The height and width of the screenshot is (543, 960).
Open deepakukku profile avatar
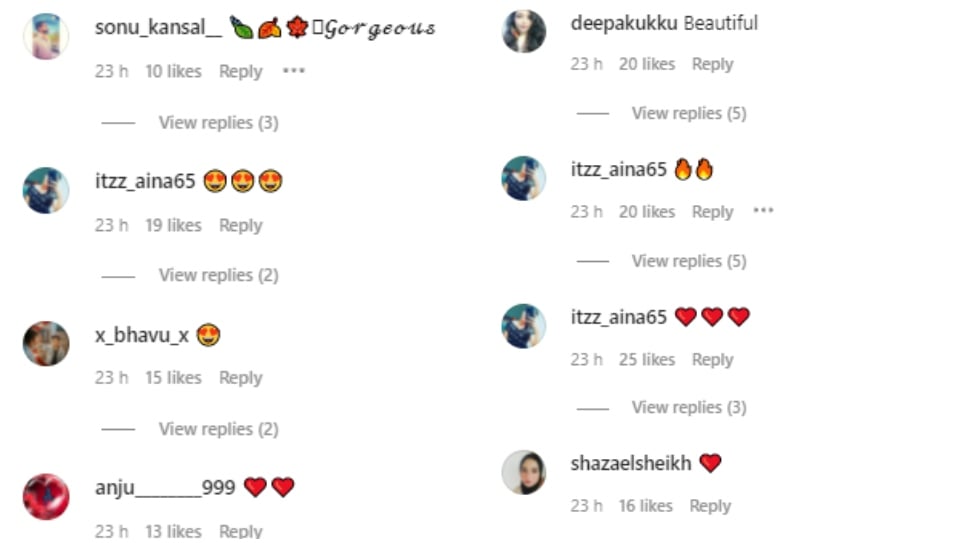[523, 31]
